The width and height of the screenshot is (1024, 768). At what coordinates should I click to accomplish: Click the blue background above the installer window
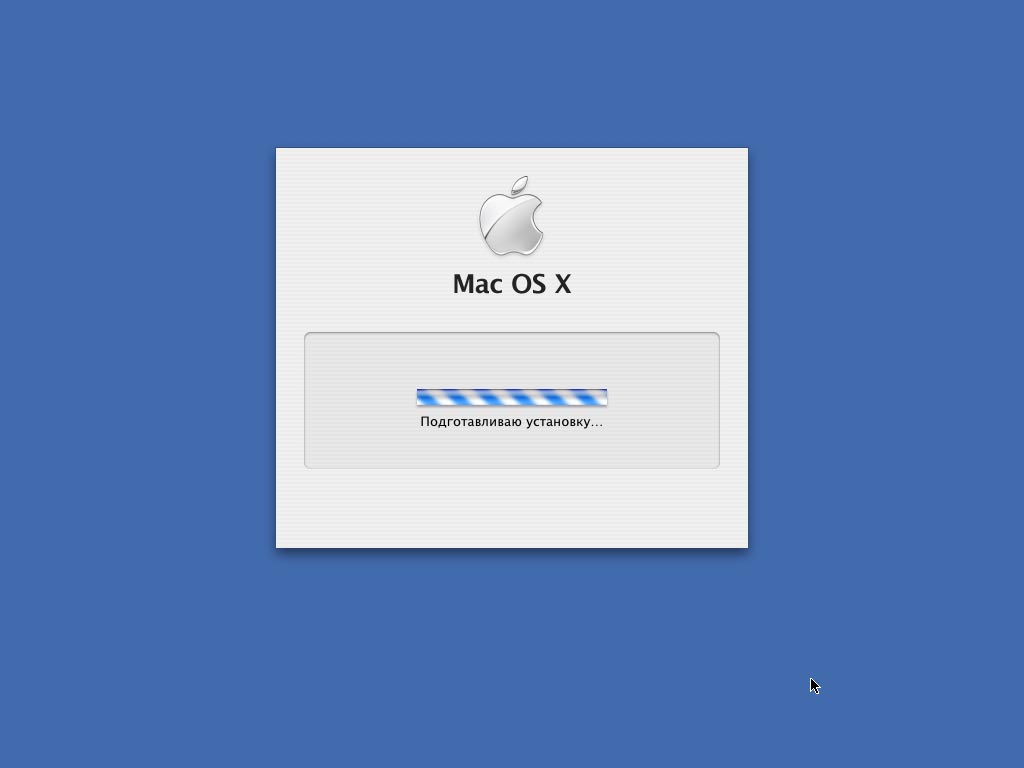[x=512, y=72]
